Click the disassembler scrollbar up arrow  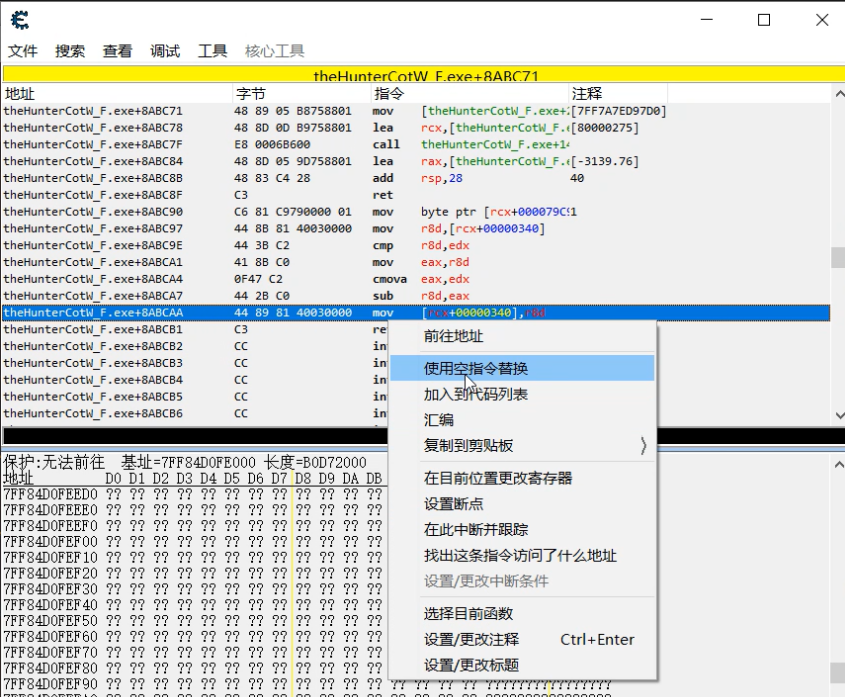(x=837, y=93)
